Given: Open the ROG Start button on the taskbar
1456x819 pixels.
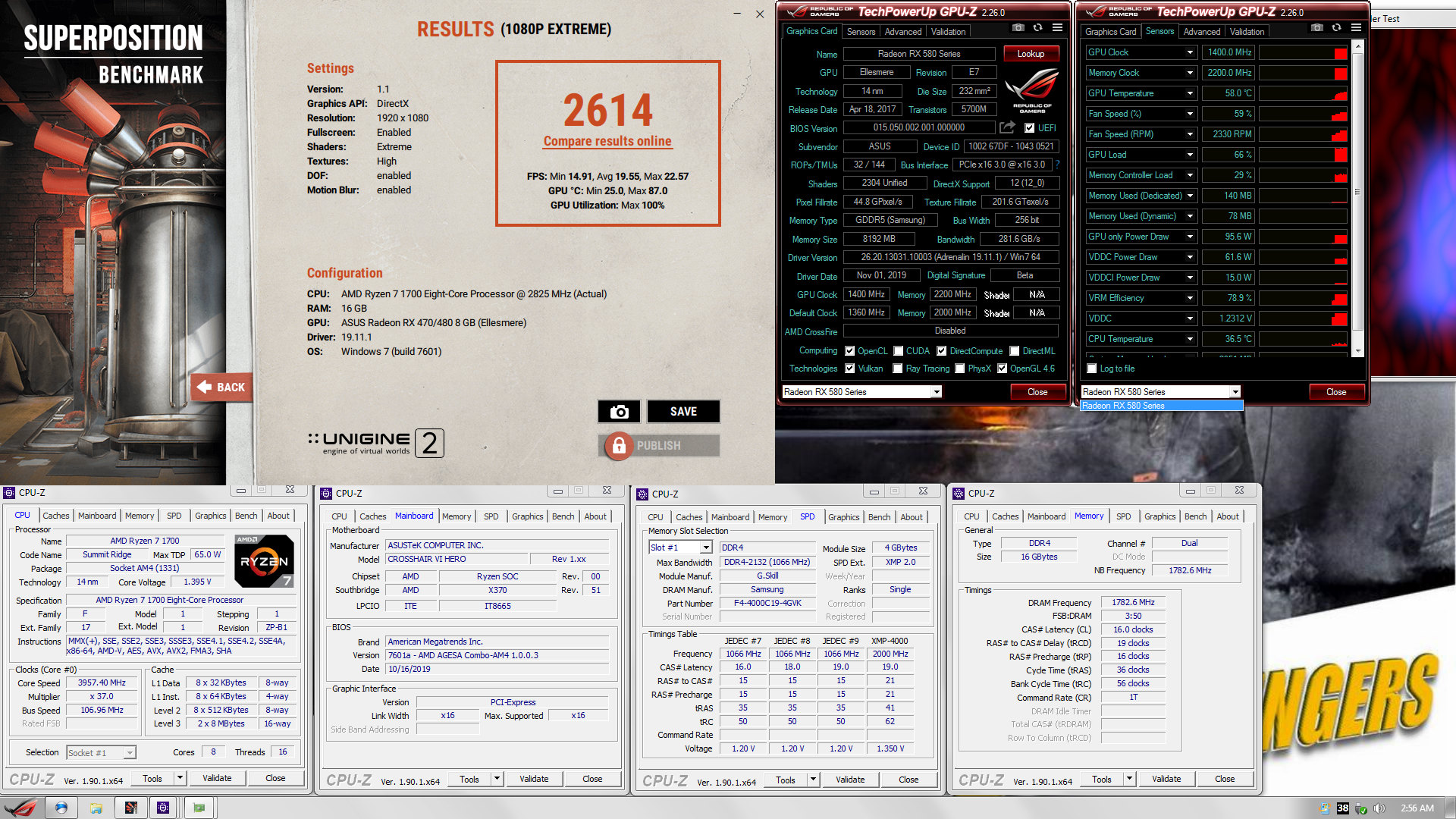Looking at the screenshot, I should point(21,808).
